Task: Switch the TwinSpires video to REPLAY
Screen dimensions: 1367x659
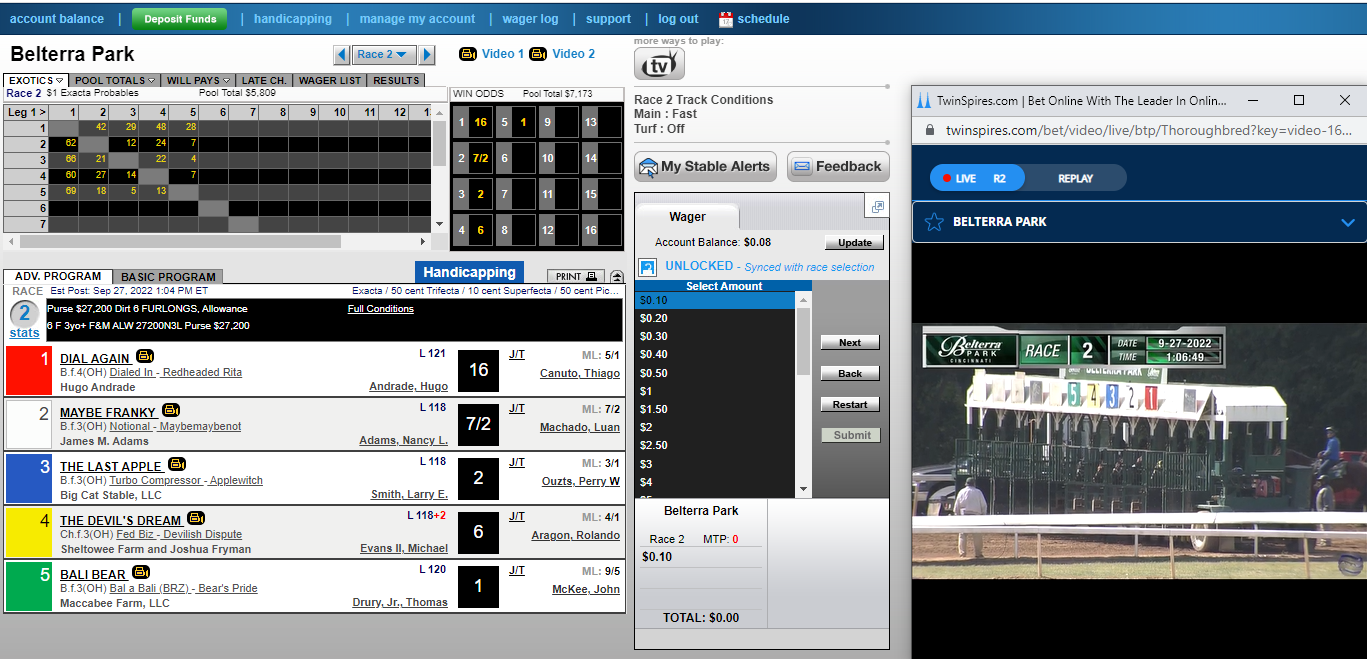Action: [x=1075, y=178]
